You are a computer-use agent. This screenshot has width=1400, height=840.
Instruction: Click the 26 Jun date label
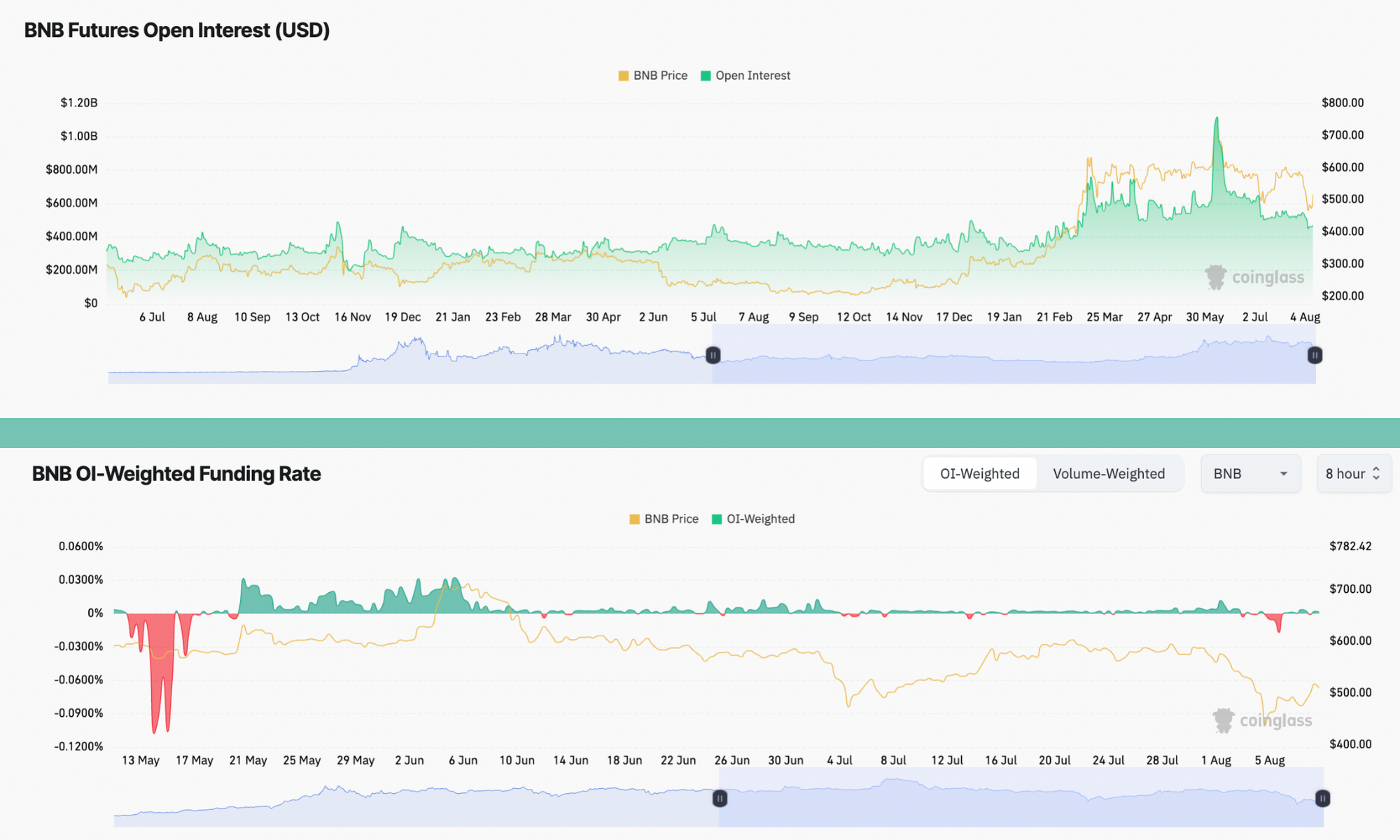(x=731, y=760)
